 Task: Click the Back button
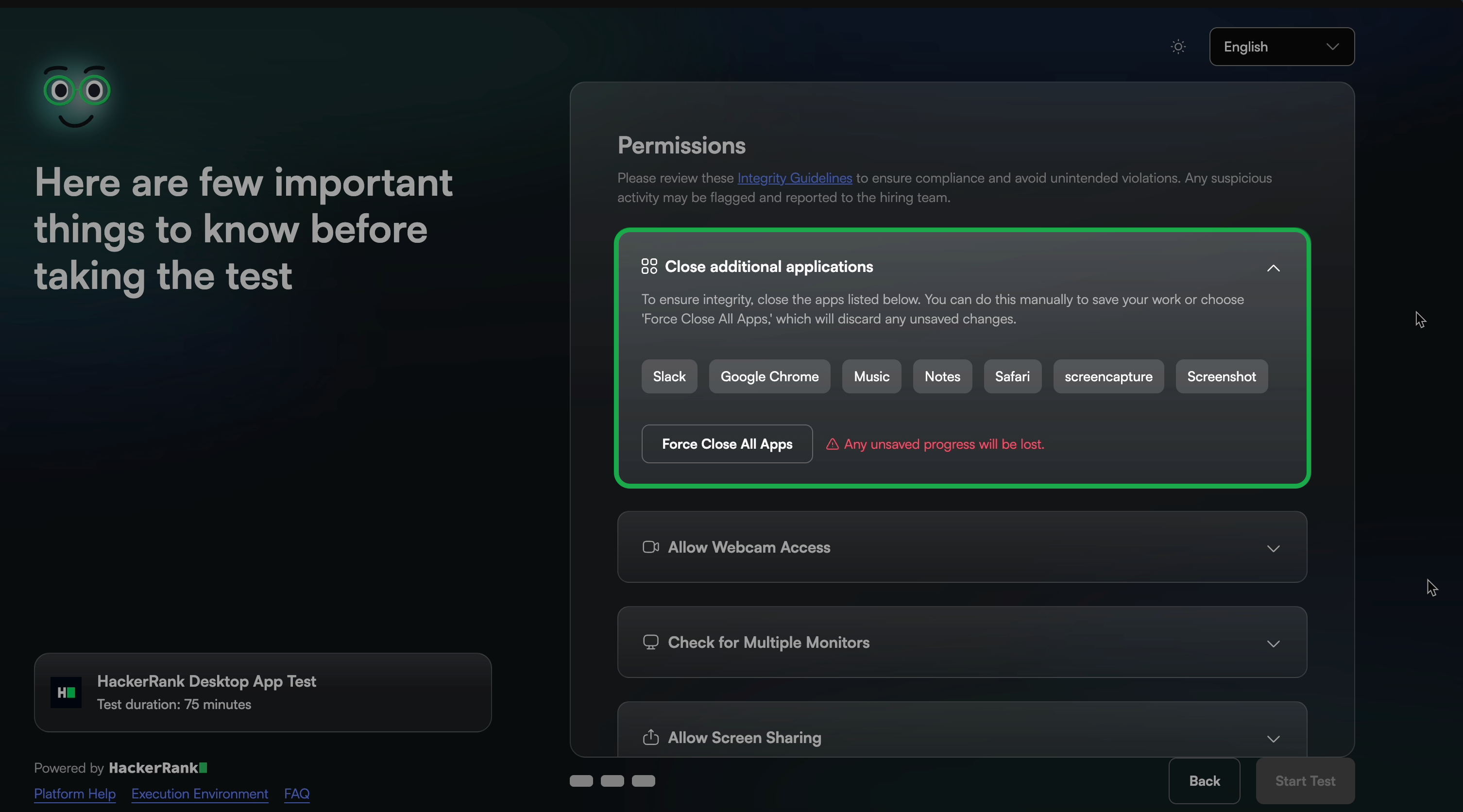tap(1204, 781)
